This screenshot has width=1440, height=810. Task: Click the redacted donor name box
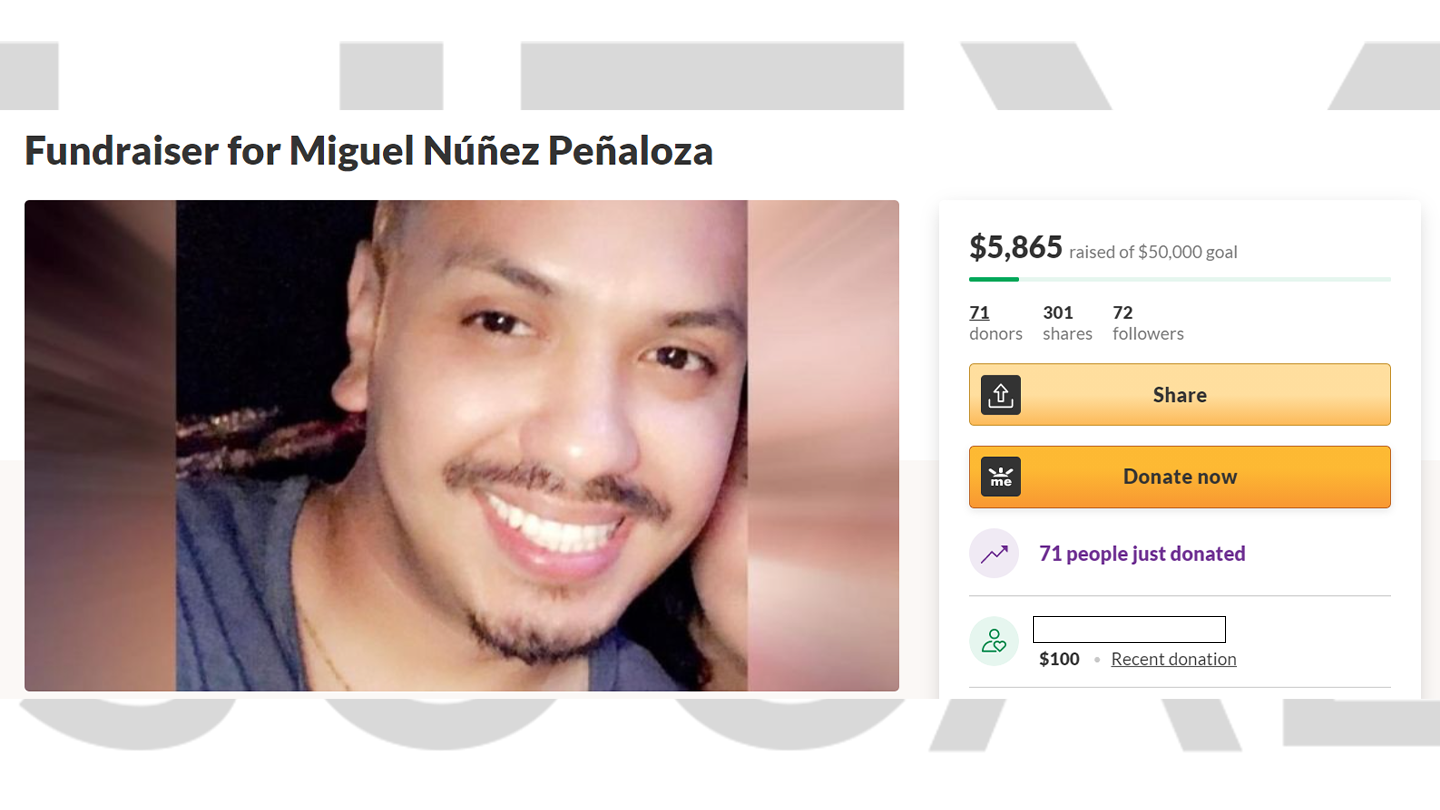pos(1129,629)
